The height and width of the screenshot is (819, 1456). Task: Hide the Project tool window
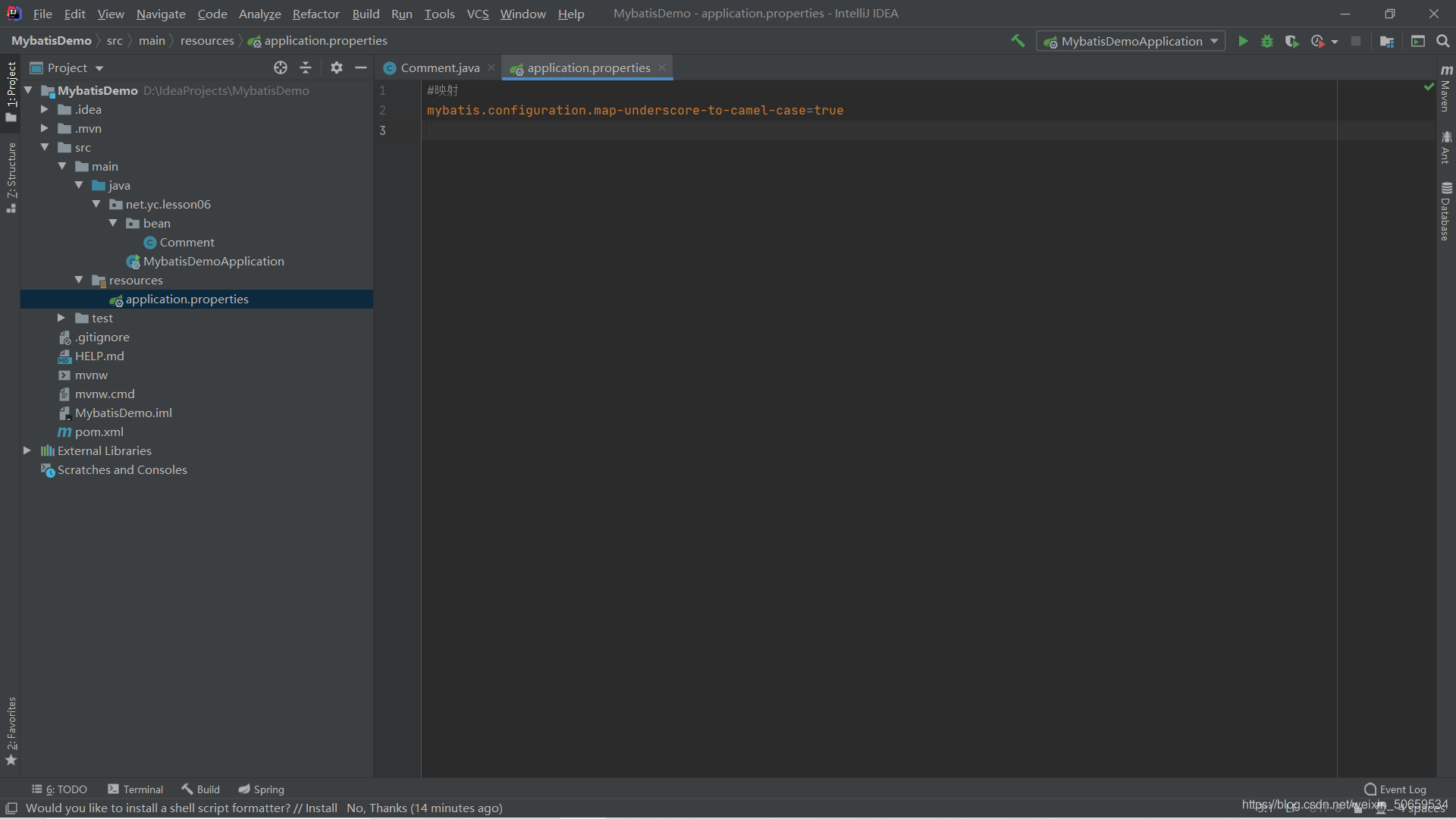[x=361, y=67]
